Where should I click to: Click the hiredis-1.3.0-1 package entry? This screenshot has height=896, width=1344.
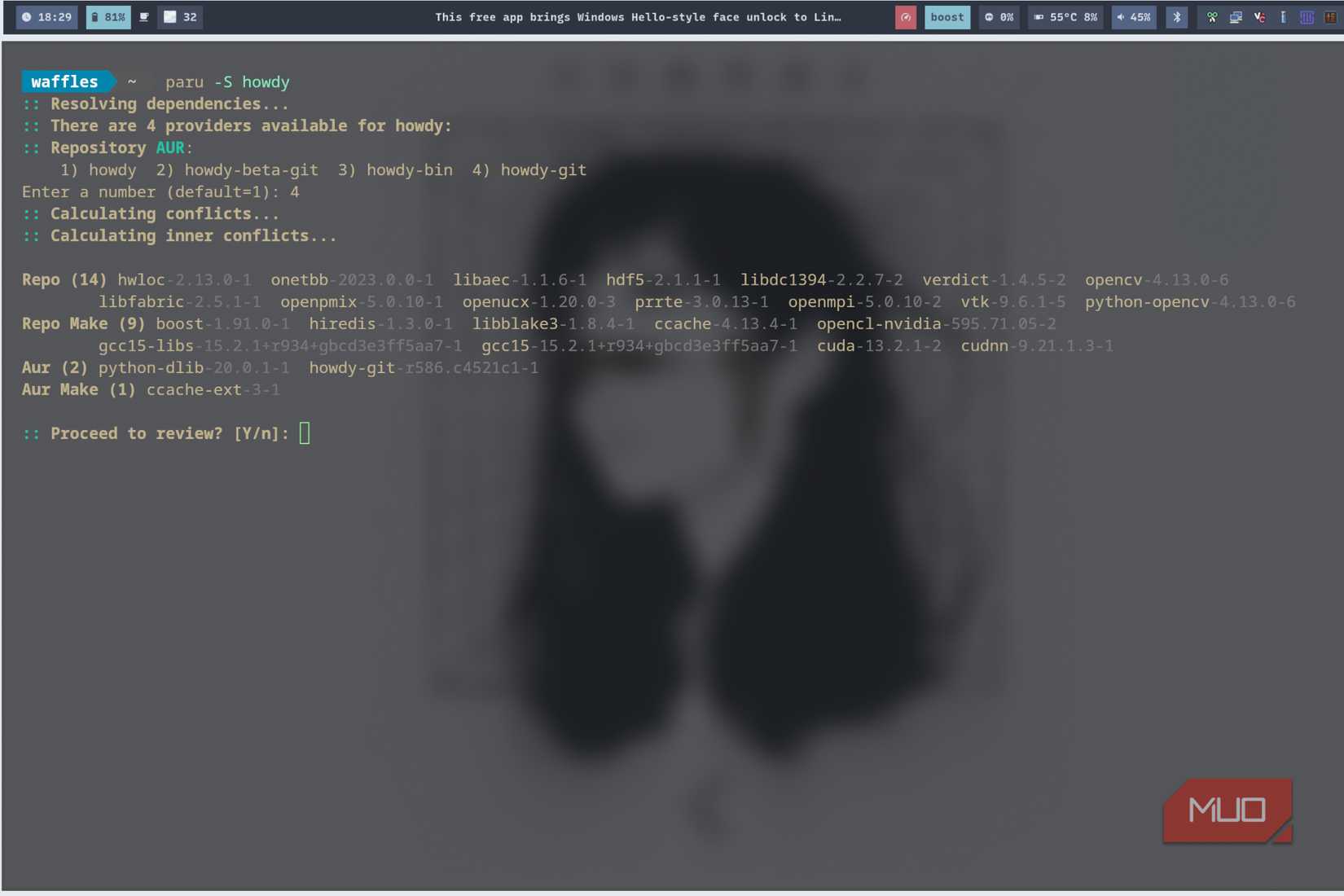380,324
